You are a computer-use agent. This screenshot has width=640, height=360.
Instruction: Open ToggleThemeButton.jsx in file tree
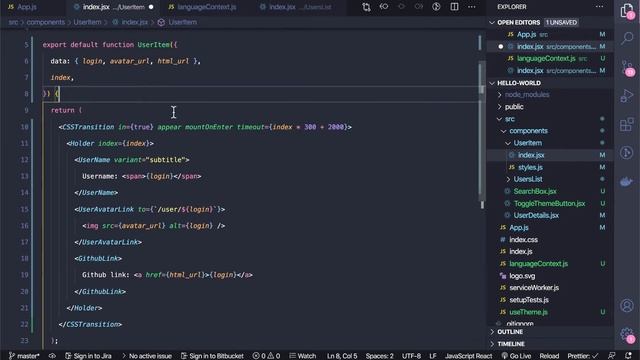tap(549, 203)
